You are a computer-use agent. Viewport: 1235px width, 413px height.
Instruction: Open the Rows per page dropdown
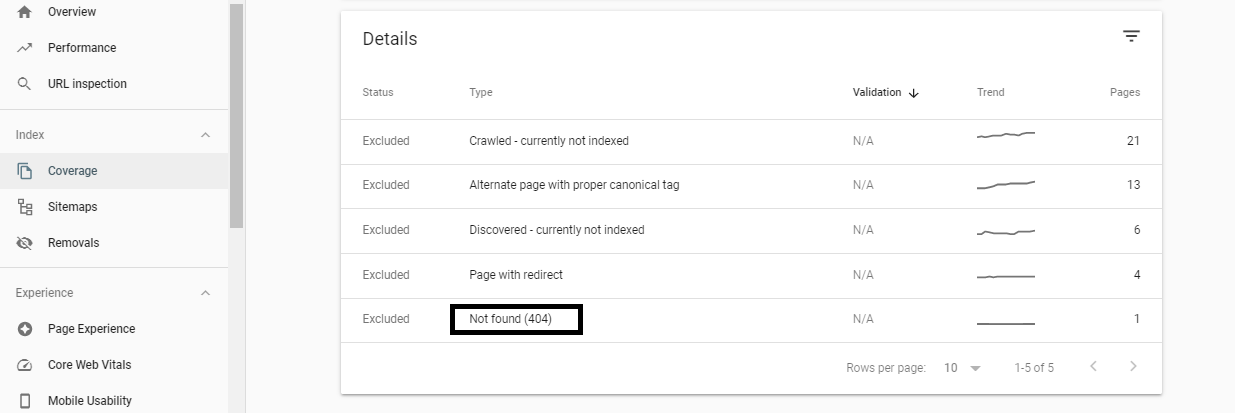(962, 368)
